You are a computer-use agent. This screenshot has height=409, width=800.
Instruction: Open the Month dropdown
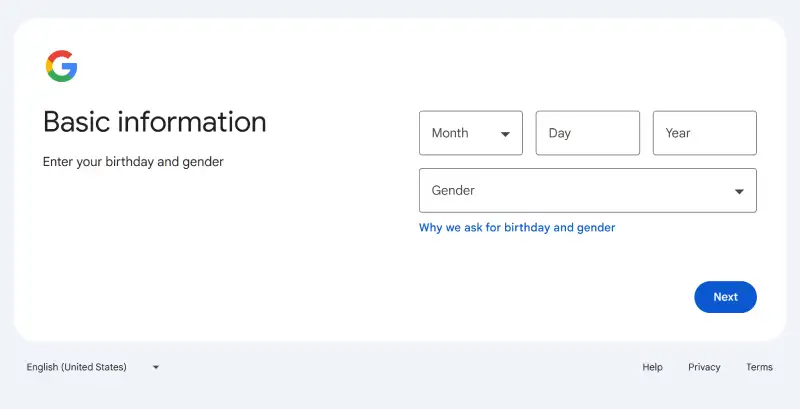tap(470, 133)
